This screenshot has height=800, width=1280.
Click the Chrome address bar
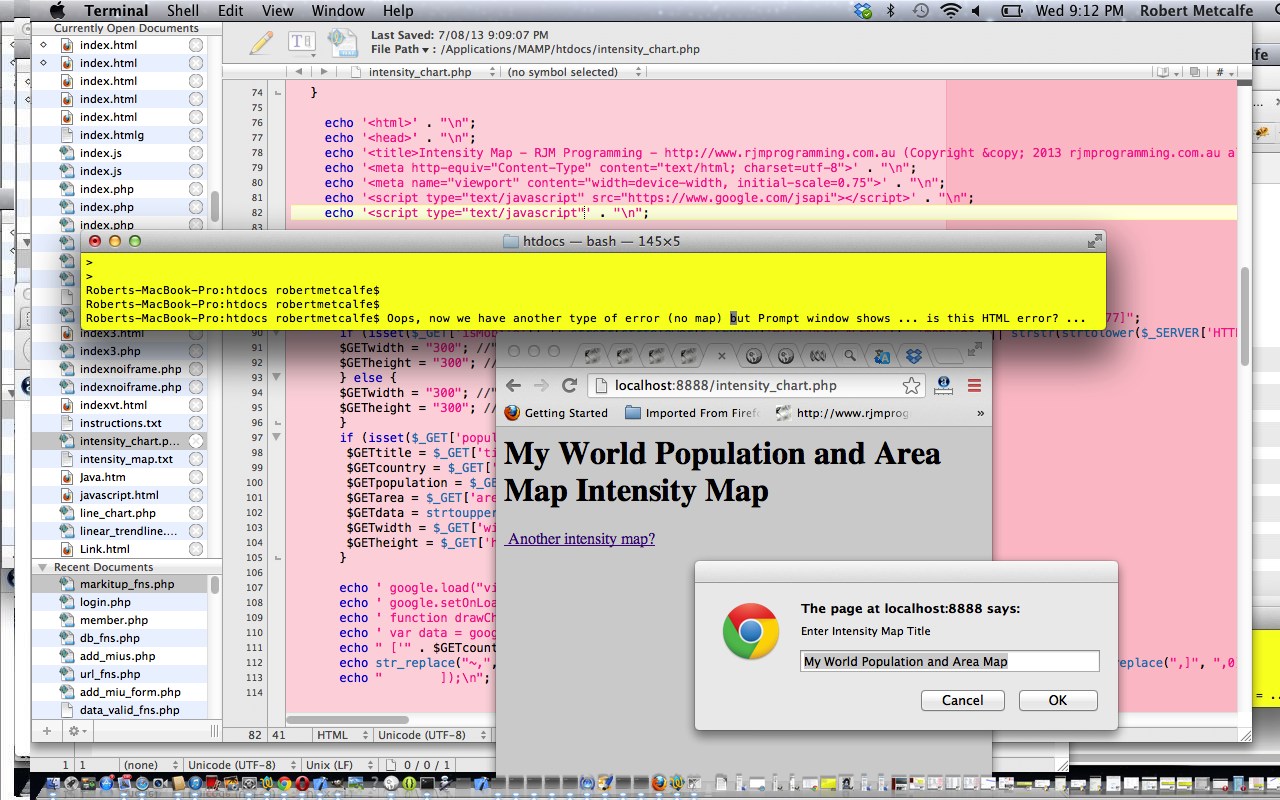(756, 385)
